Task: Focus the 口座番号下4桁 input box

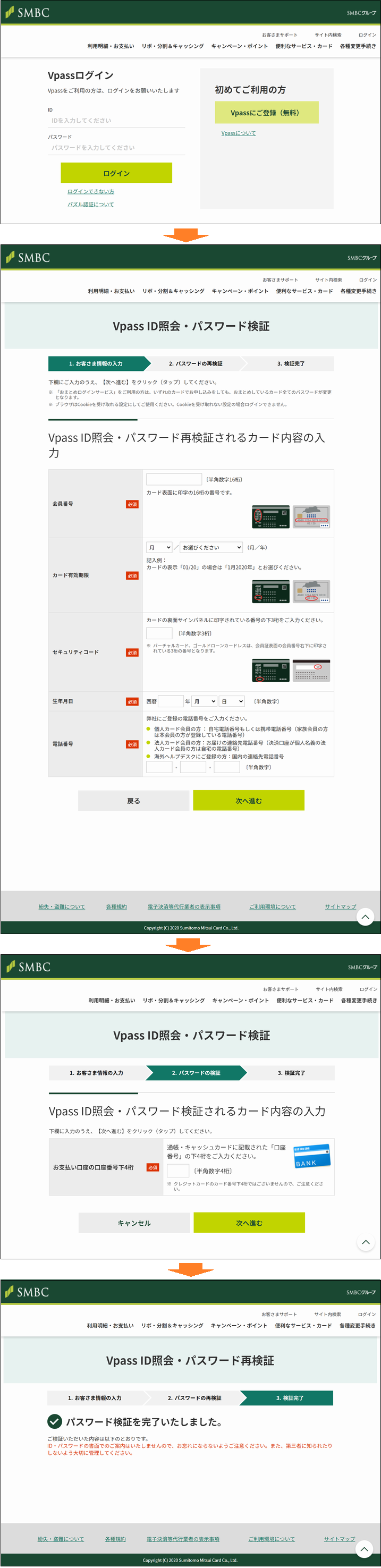Action: (x=177, y=1171)
